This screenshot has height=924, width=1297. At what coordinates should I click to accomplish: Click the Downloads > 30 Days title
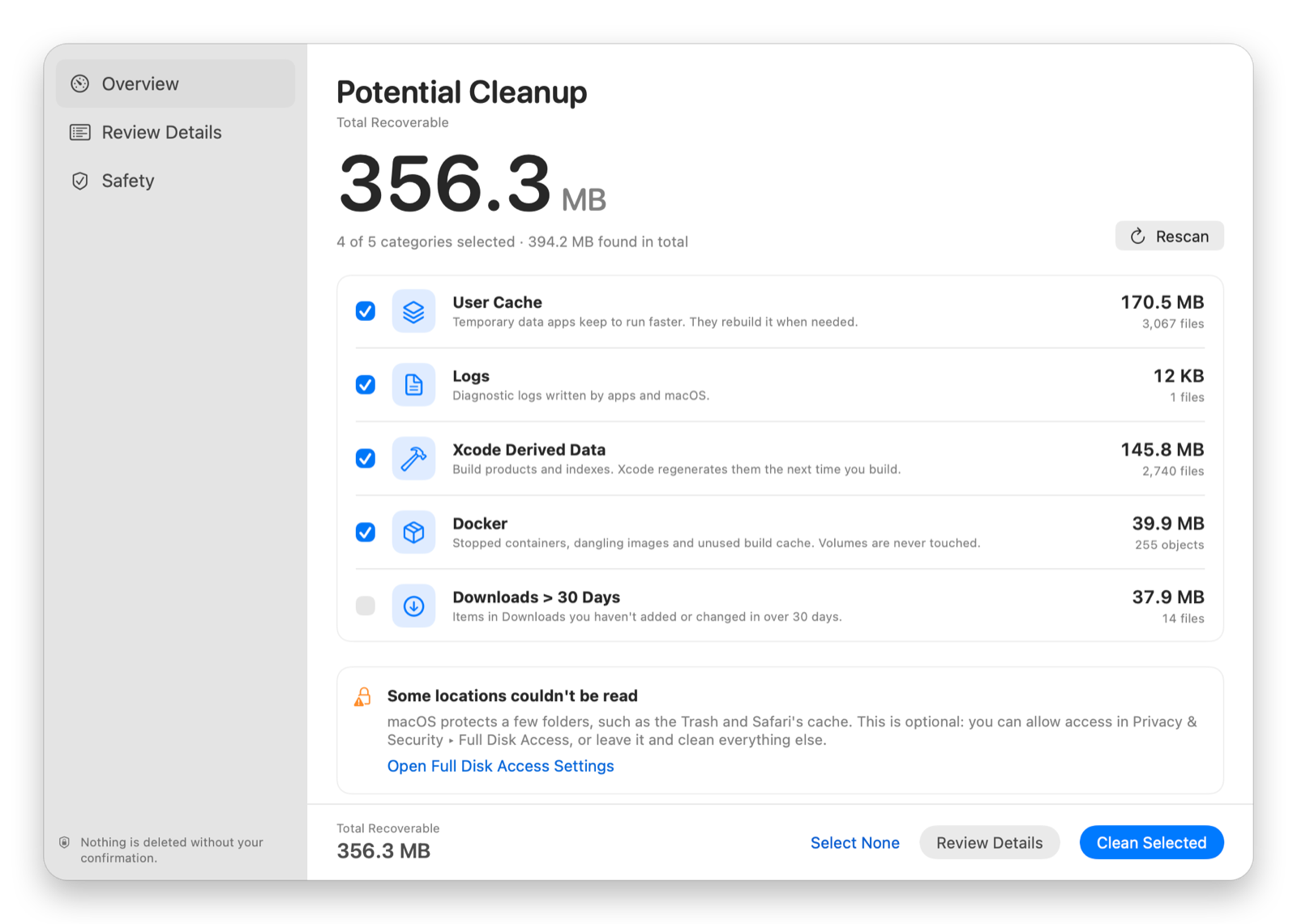click(x=536, y=597)
